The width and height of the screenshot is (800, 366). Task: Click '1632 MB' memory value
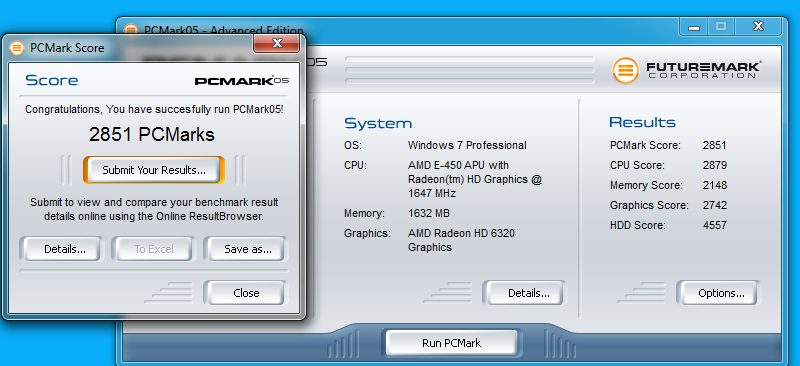point(429,213)
